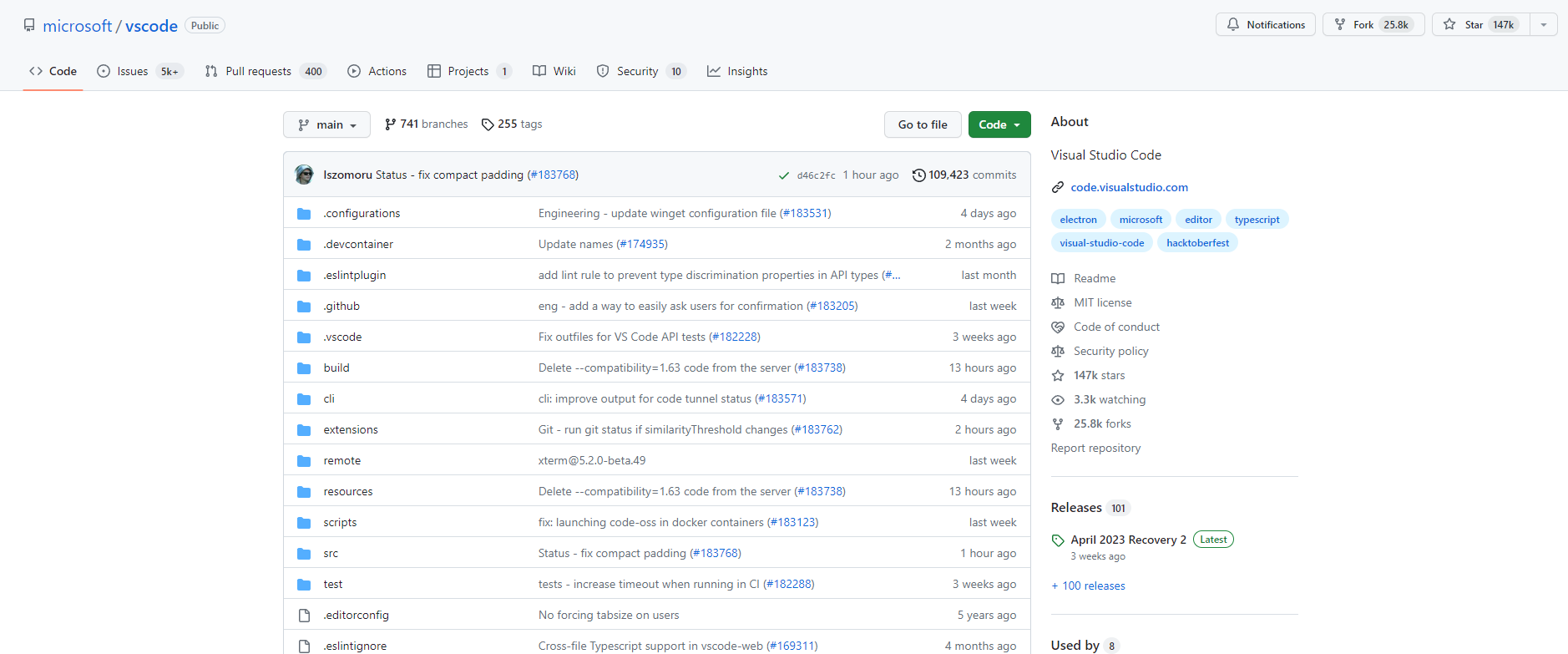The height and width of the screenshot is (654, 1568).
Task: Click the .editorconfig file icon
Action: (x=304, y=616)
